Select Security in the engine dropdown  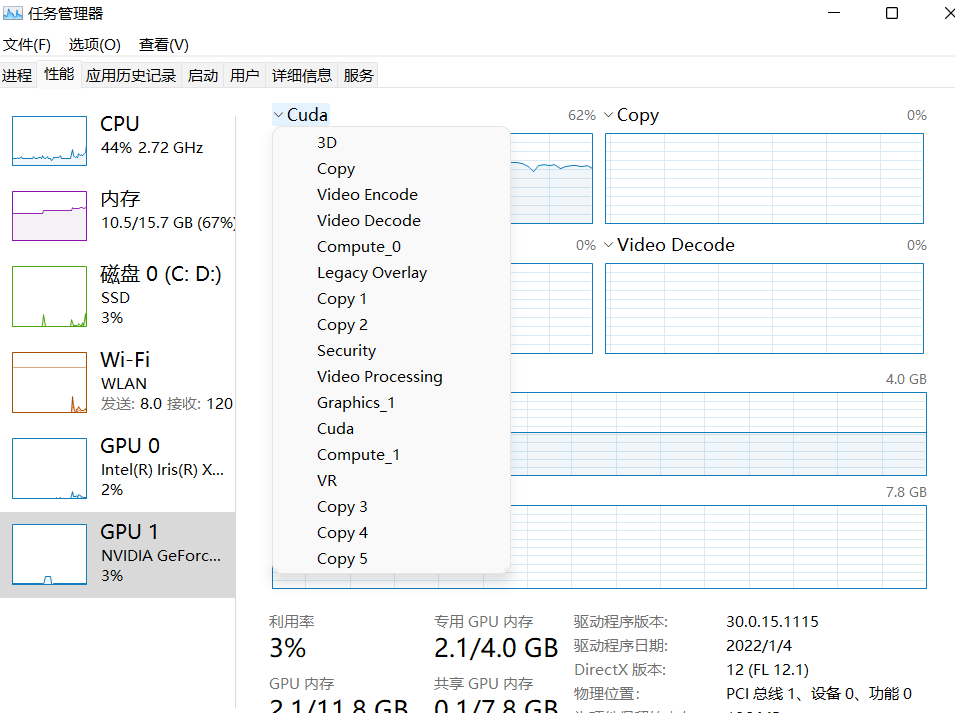point(346,350)
